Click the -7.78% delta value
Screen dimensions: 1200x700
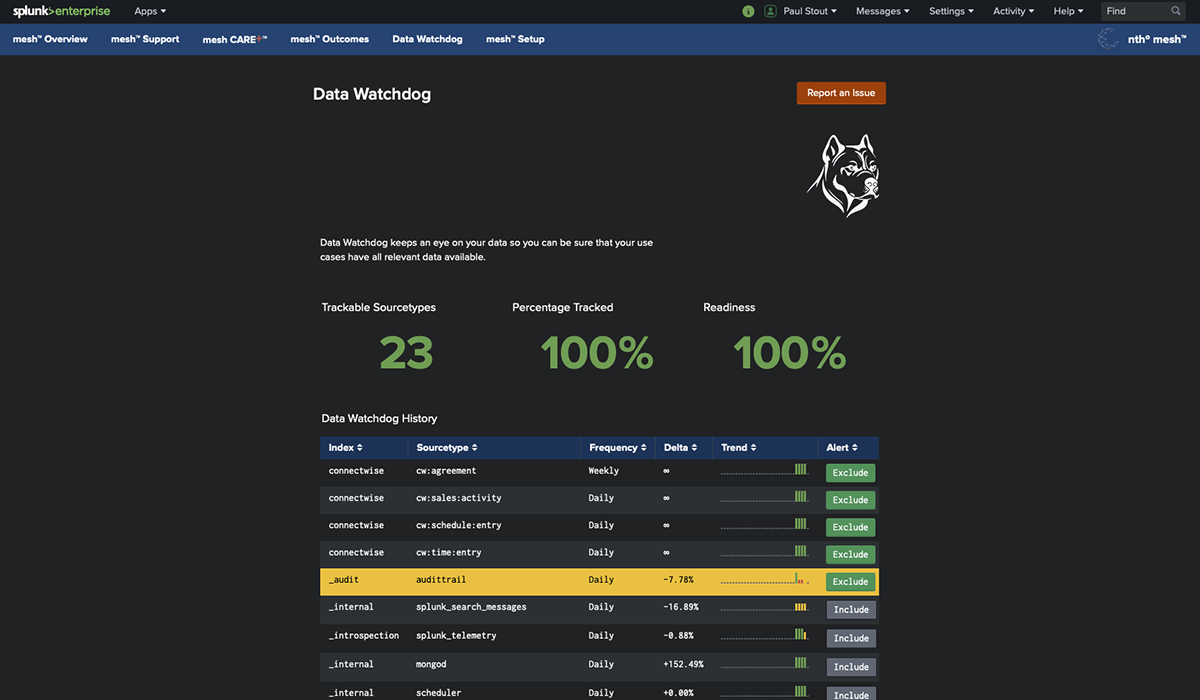[x=678, y=579]
